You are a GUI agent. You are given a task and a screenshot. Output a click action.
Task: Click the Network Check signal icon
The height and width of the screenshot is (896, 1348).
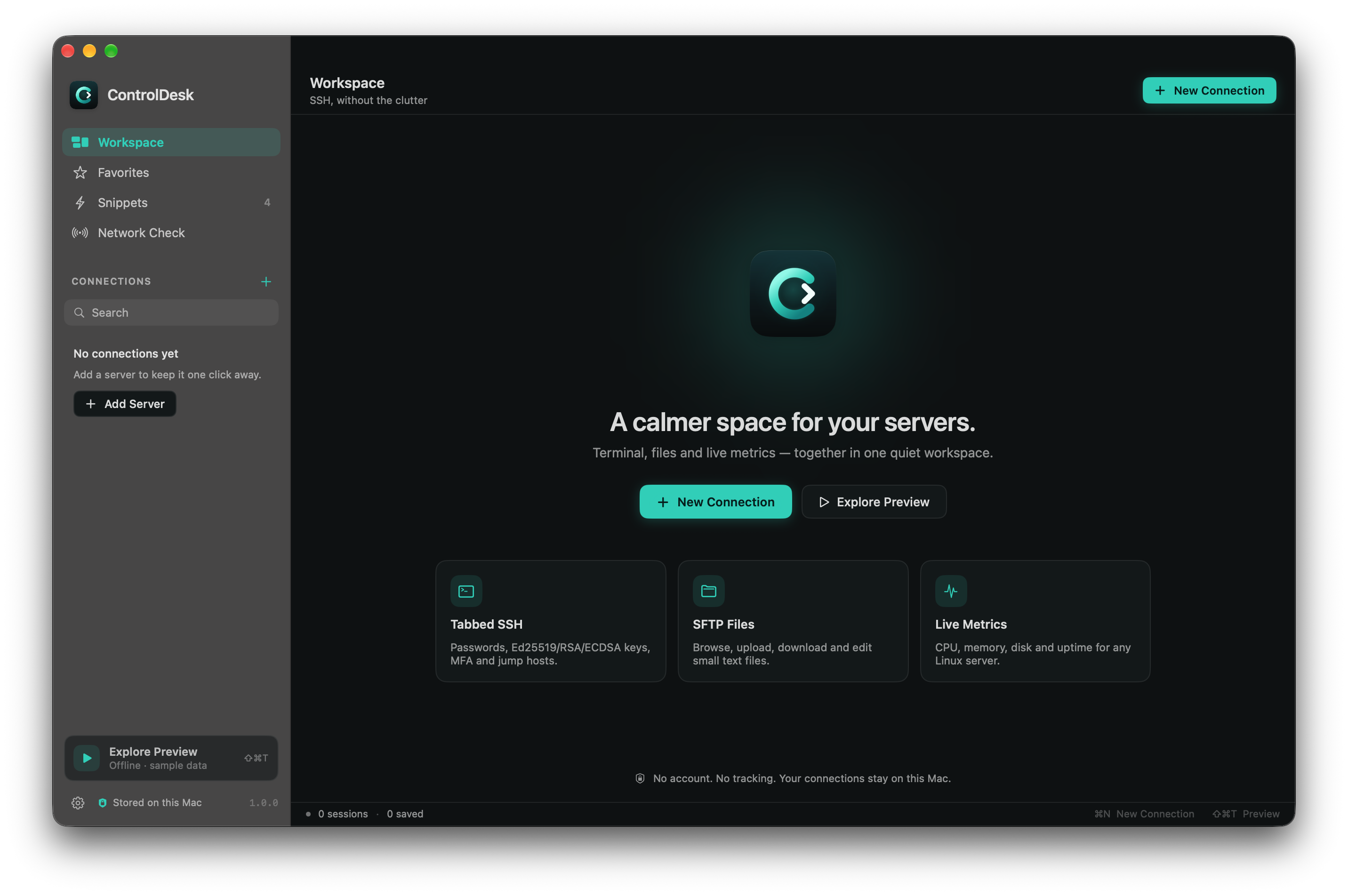click(x=80, y=233)
